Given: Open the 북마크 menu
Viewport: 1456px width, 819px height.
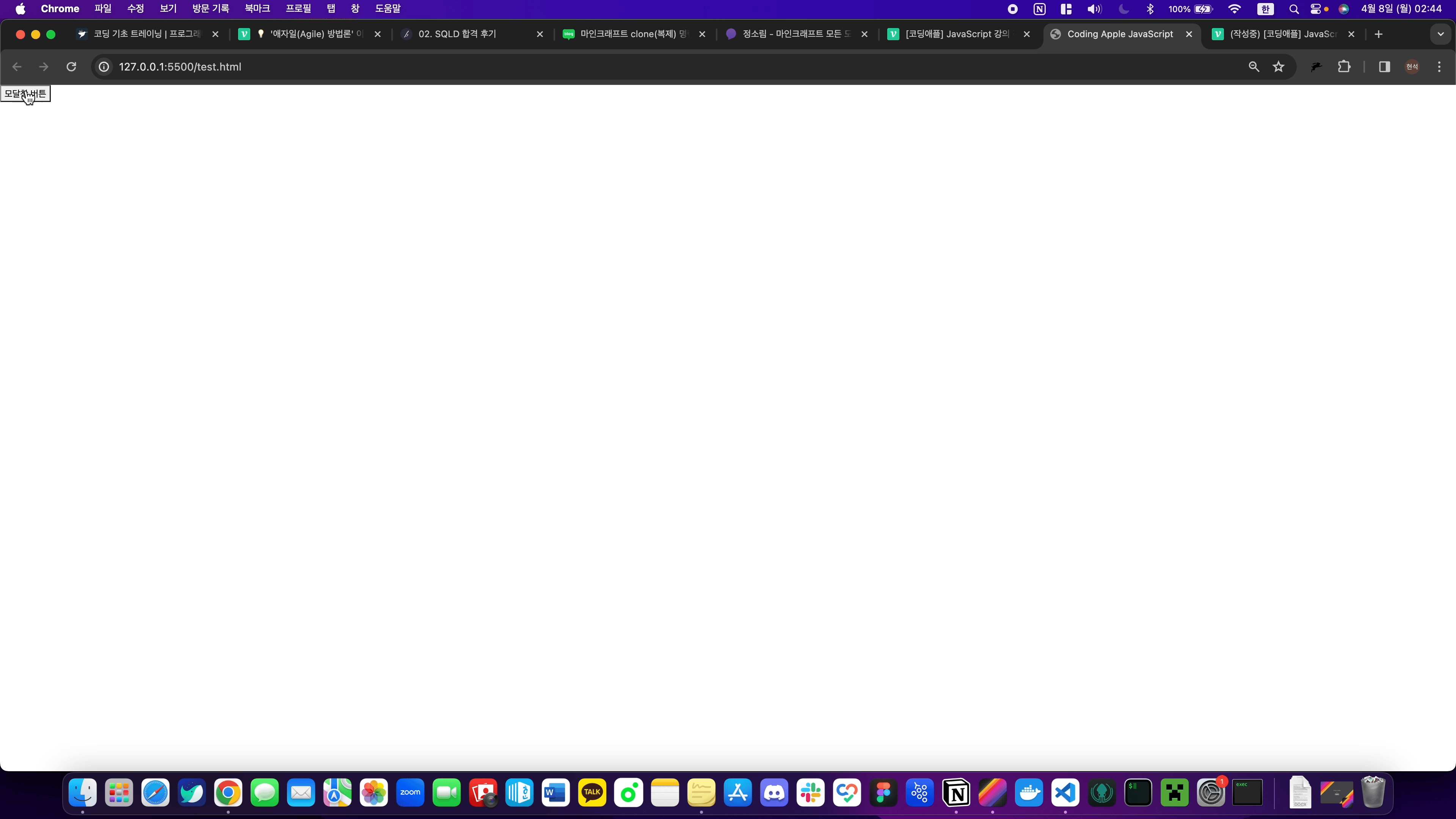Looking at the screenshot, I should 257,9.
